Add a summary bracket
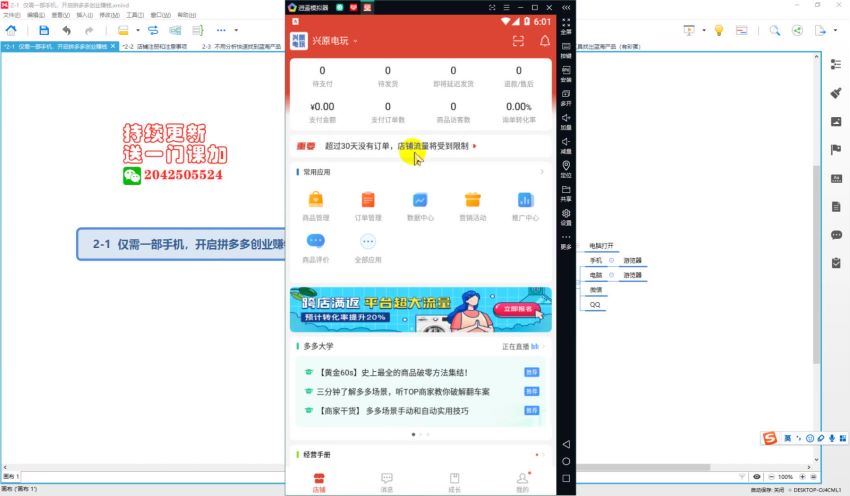Screen dimensions: 850x496 198,30
